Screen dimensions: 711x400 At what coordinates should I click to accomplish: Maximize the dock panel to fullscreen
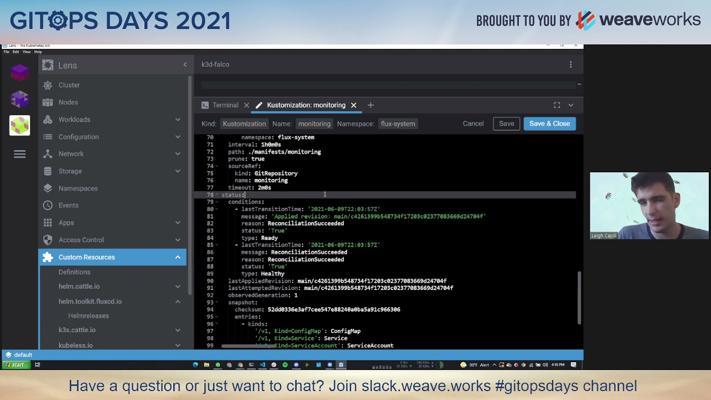[x=557, y=105]
